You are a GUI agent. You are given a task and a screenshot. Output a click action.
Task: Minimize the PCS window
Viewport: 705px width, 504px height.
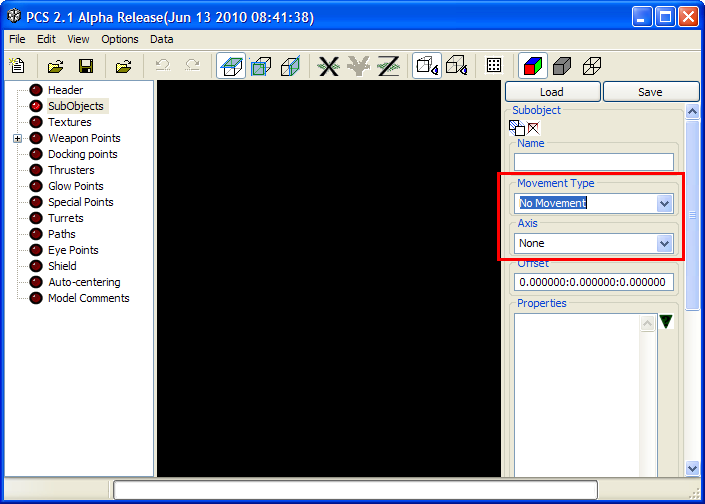(x=642, y=17)
